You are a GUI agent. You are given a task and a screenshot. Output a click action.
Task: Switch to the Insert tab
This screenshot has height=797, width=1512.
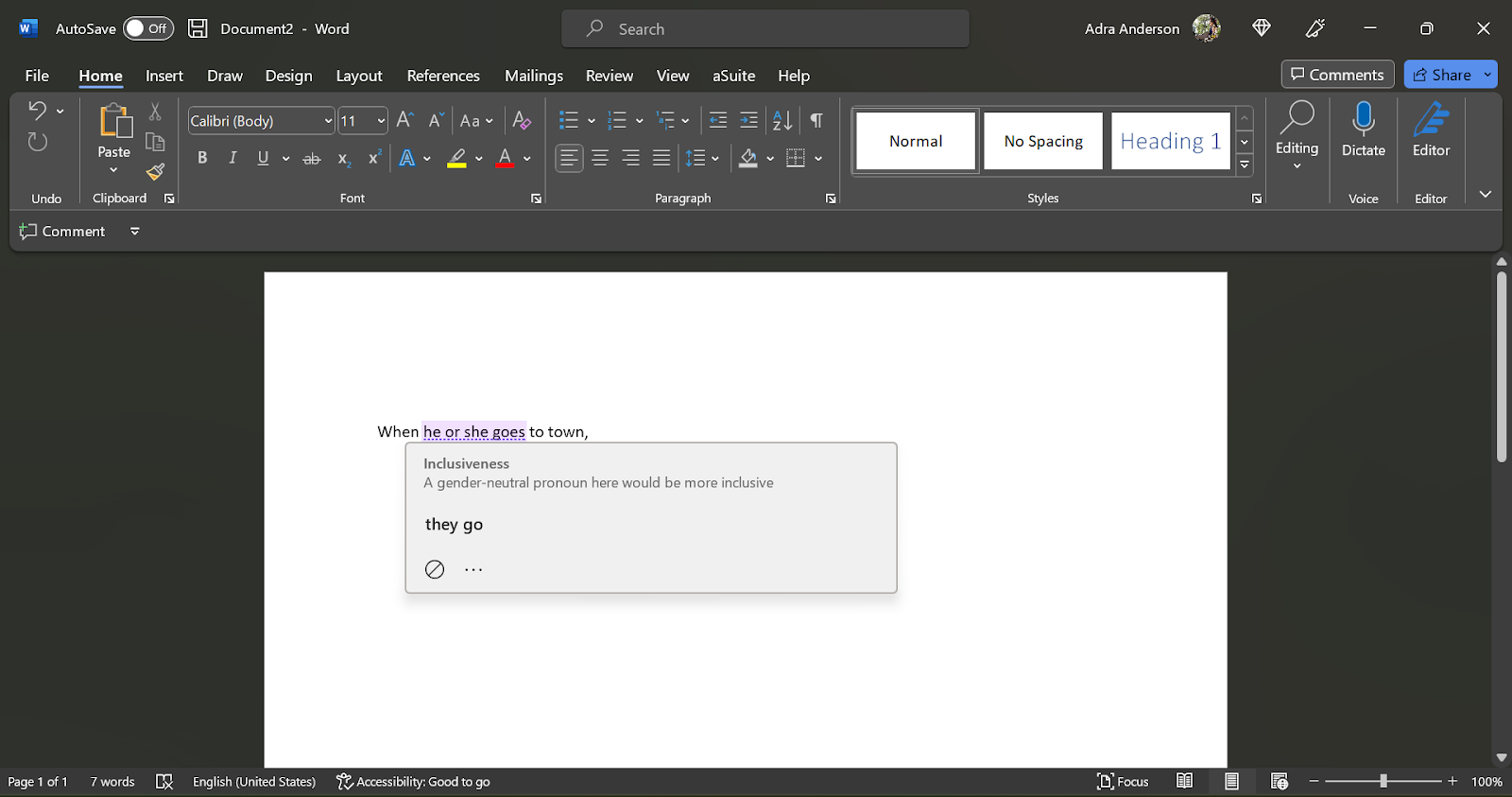pos(164,76)
